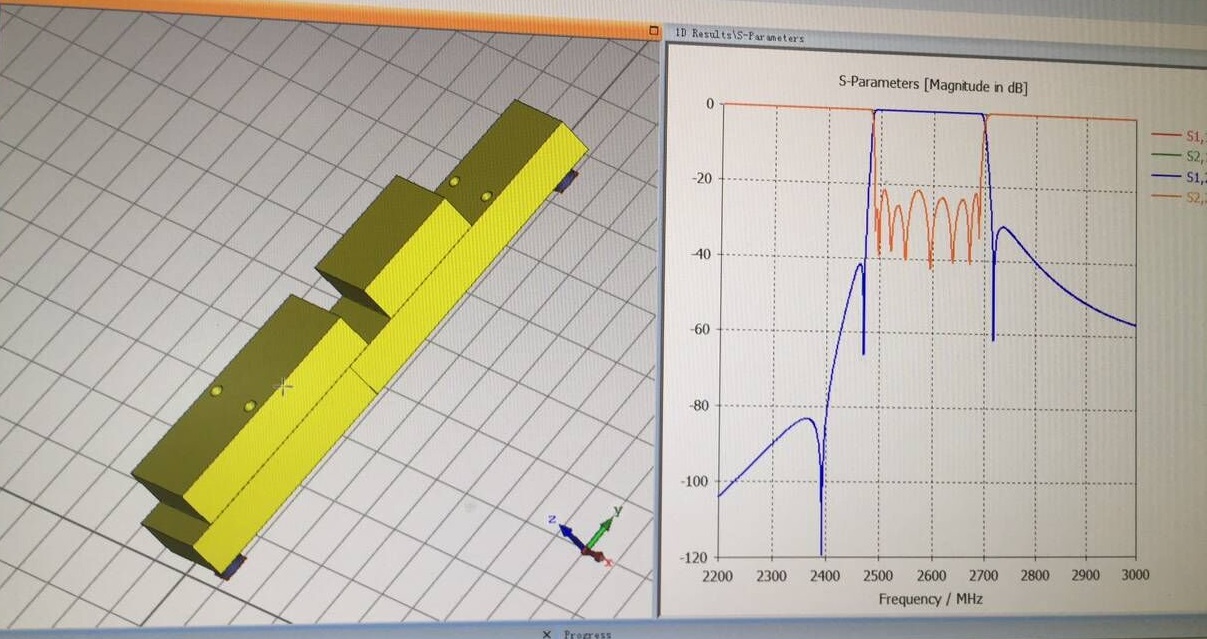Select the S1,1 legend entry
This screenshot has width=1207, height=639.
pyautogui.click(x=1179, y=136)
